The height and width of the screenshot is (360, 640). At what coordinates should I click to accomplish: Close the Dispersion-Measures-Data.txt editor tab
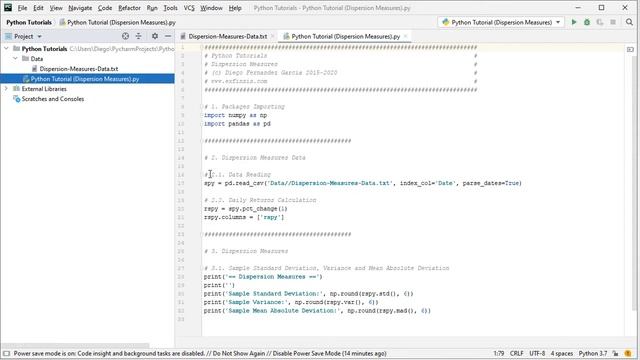coord(273,36)
